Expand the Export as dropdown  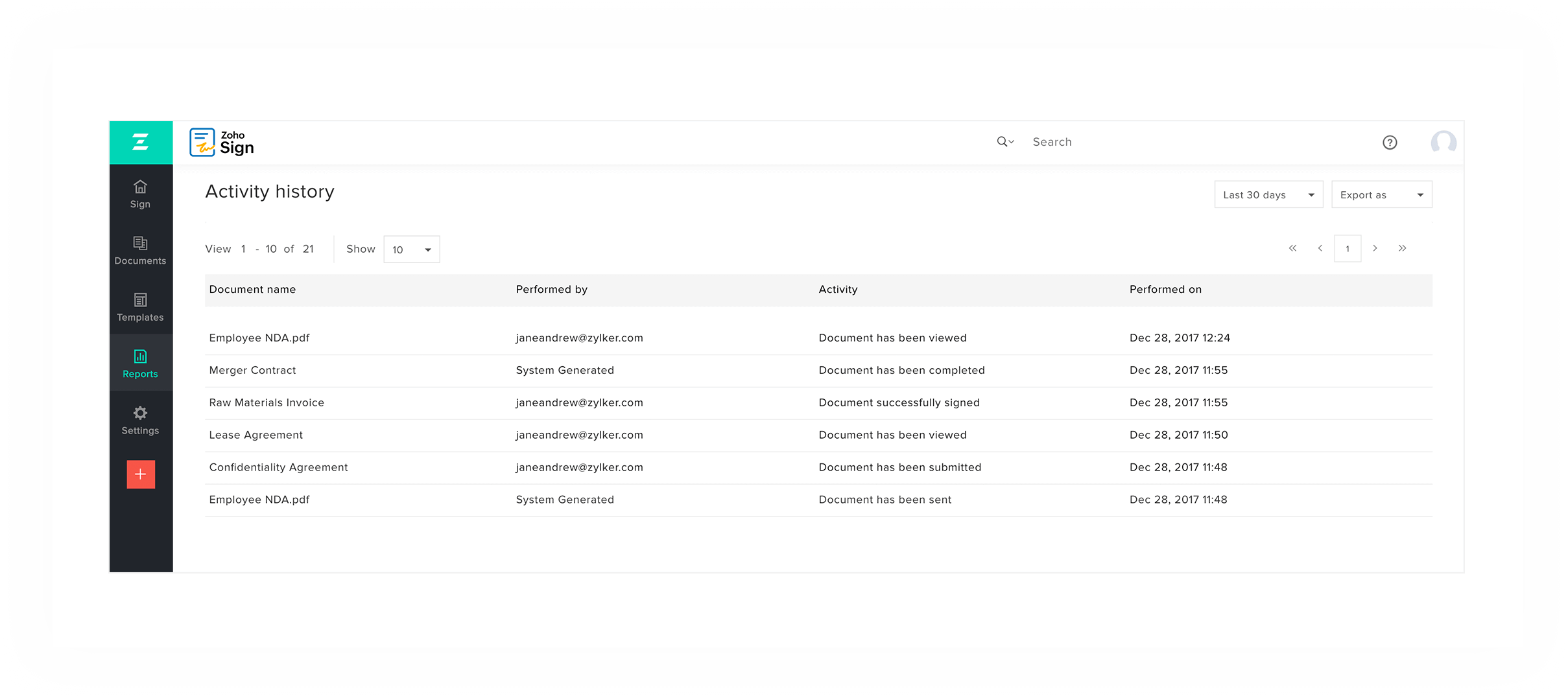(x=1381, y=195)
